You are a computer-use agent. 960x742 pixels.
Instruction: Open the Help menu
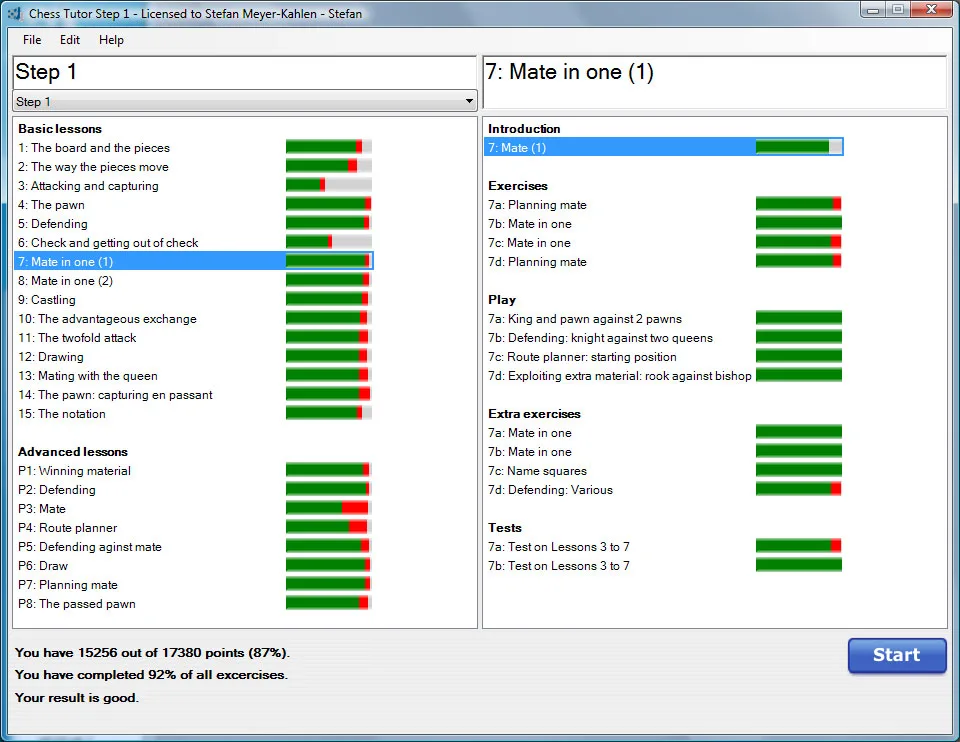coord(111,40)
